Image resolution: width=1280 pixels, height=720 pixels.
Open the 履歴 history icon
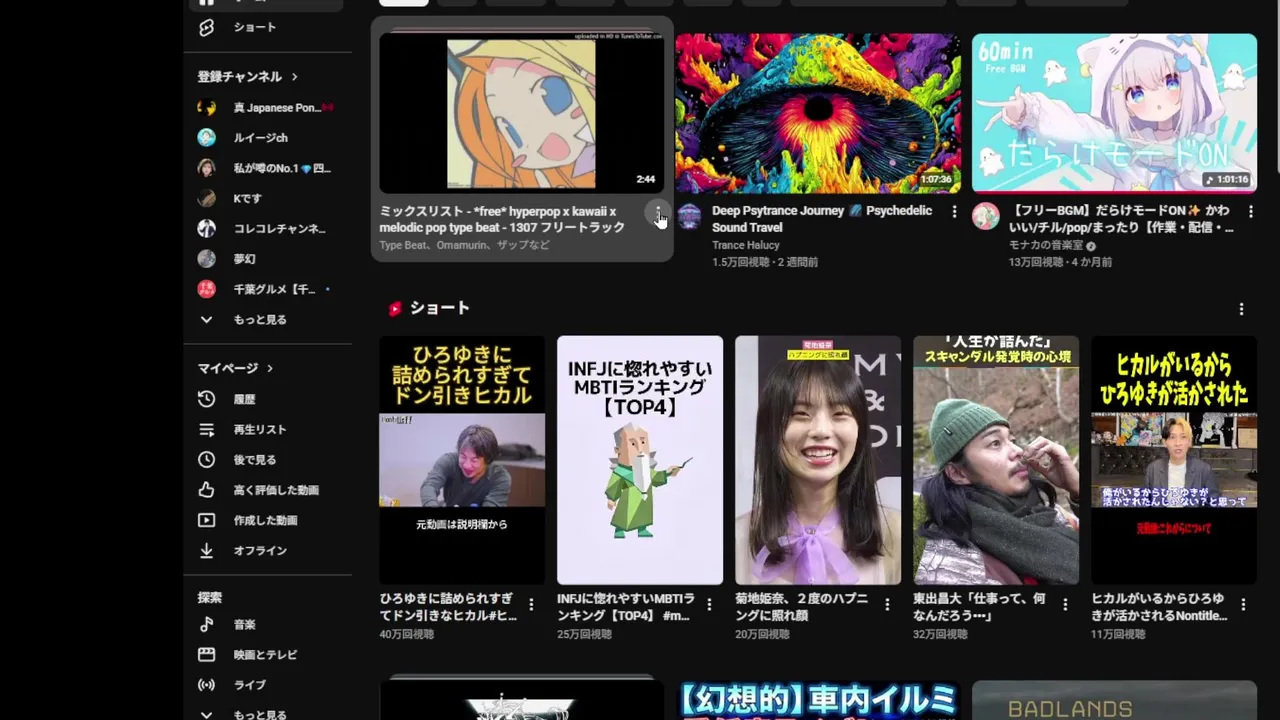(x=206, y=399)
